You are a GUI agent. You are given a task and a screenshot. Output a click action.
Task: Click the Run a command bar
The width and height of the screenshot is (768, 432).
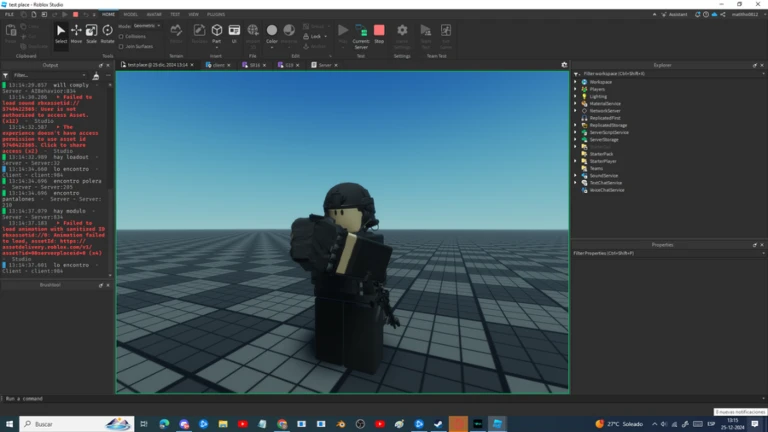tap(382, 399)
